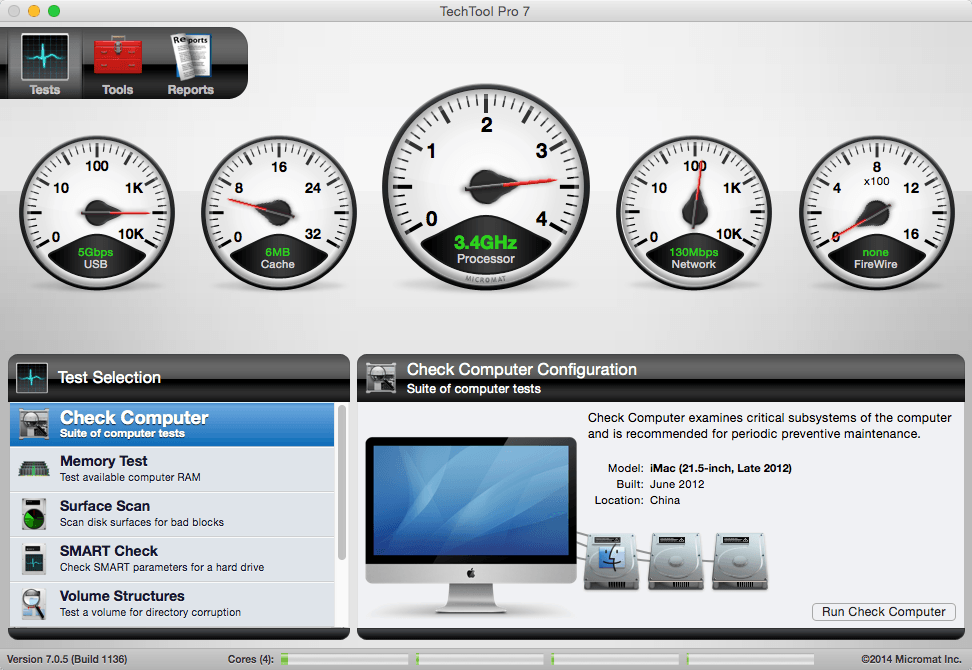Viewport: 972px width, 670px height.
Task: Run Check Computer button
Action: [883, 612]
